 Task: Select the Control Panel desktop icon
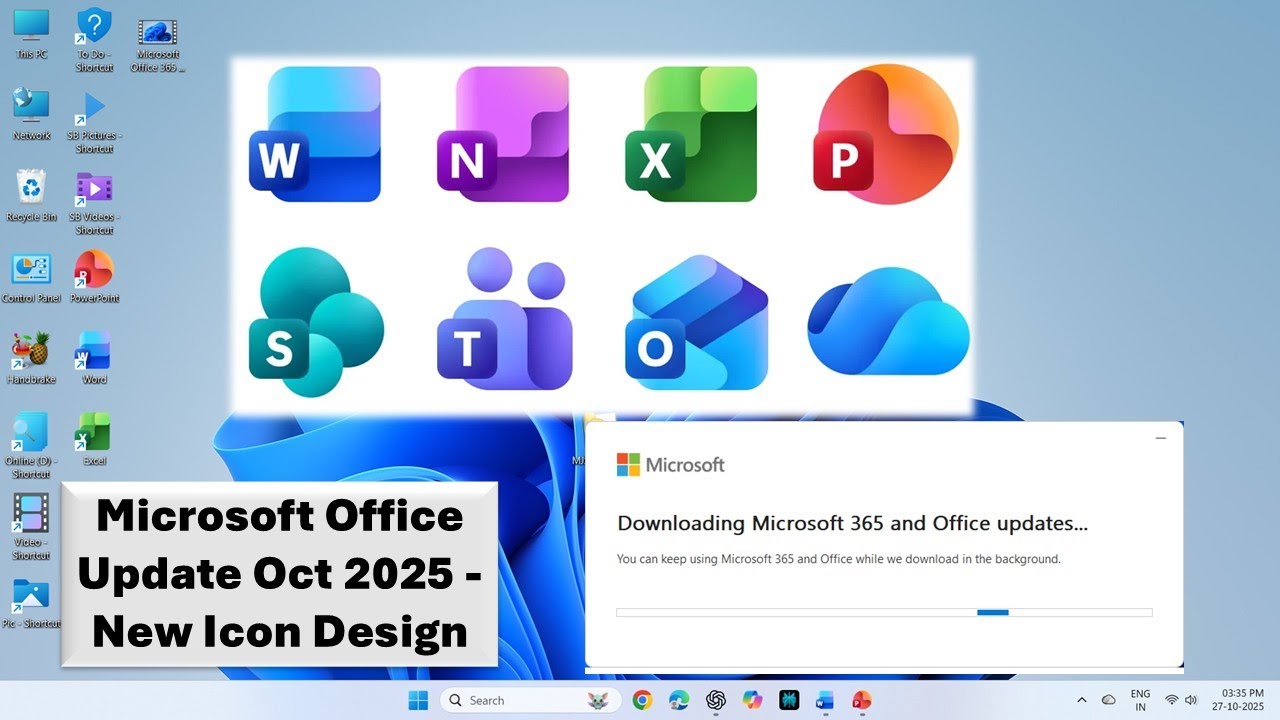[31, 277]
